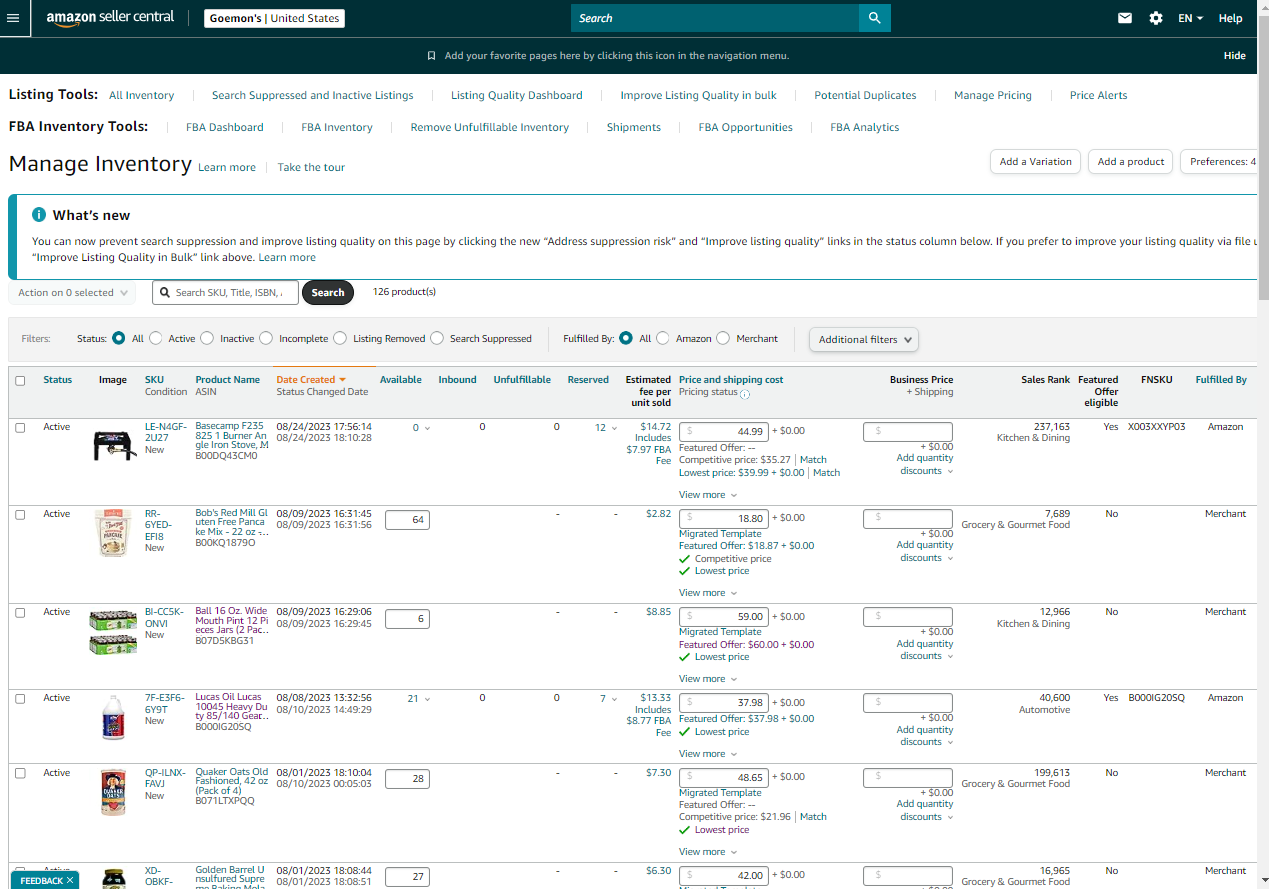Screen dimensions: 1269x889
Task: Click the search magnifier button
Action: (x=874, y=18)
